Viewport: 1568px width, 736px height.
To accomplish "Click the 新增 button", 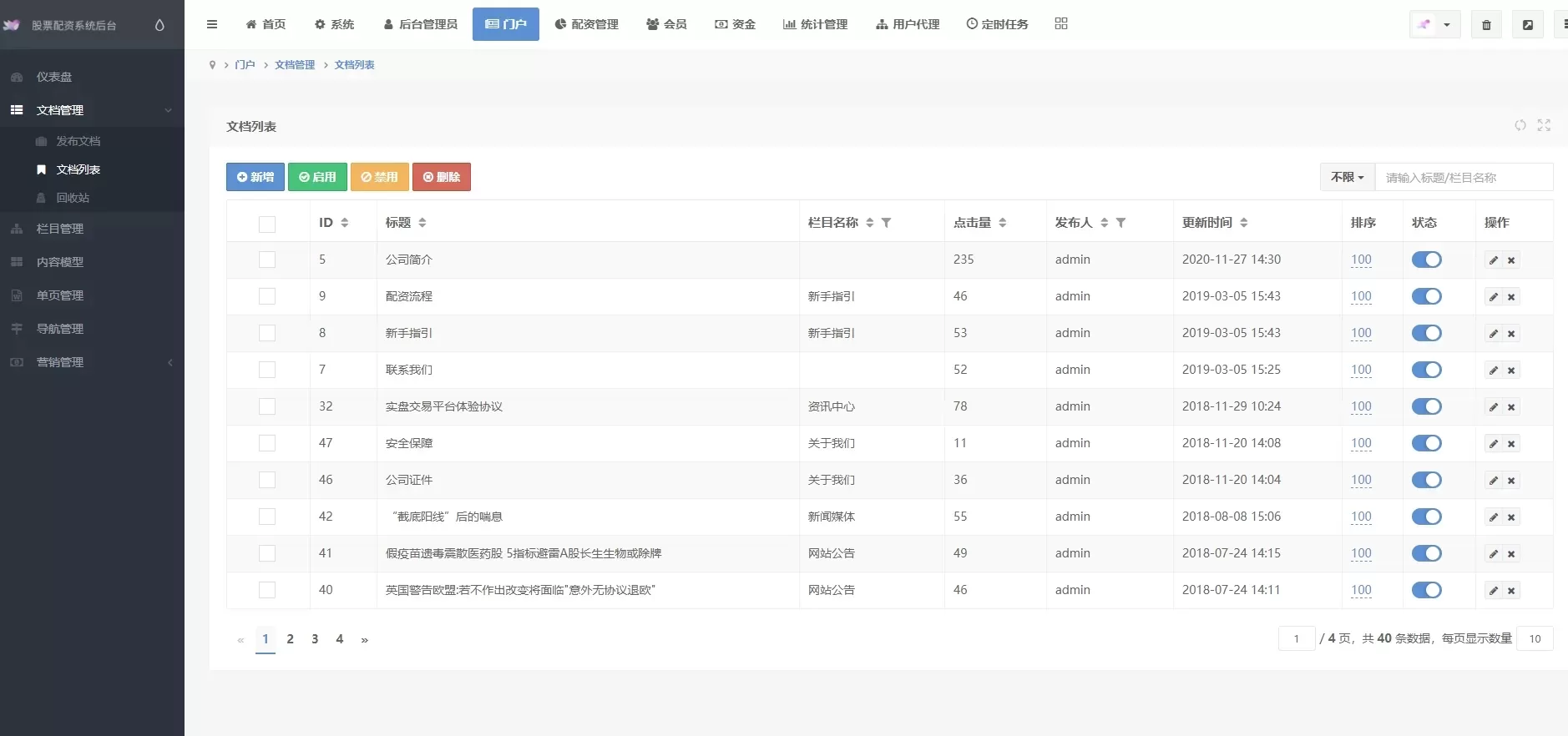I will pos(255,177).
